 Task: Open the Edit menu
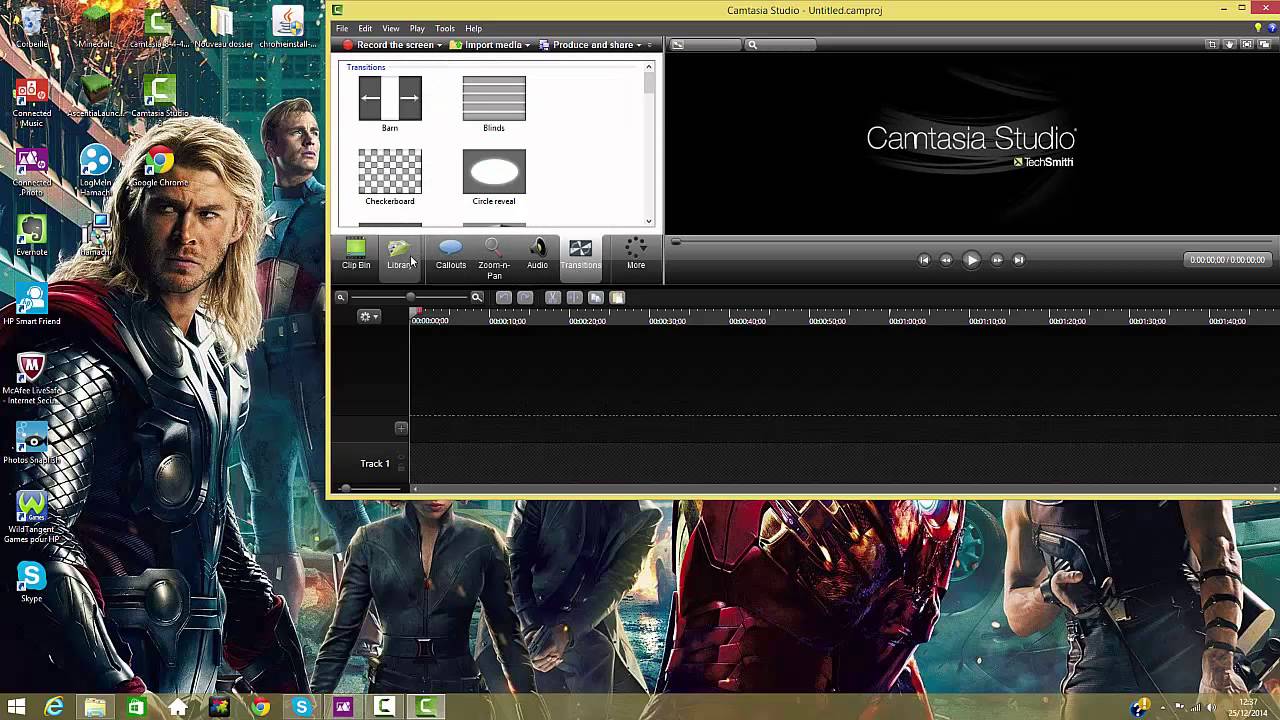click(365, 28)
